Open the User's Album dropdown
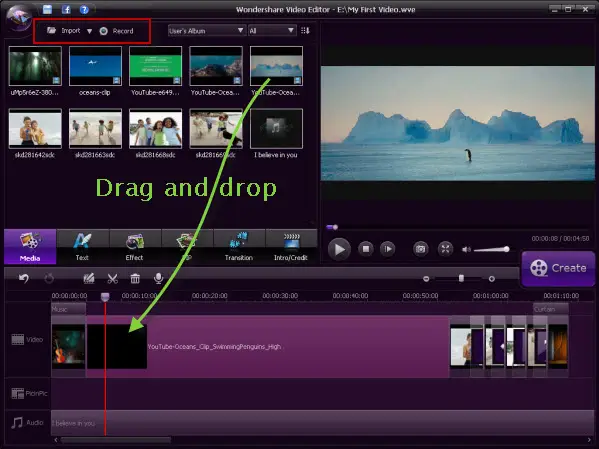The width and height of the screenshot is (599, 449). [206, 31]
